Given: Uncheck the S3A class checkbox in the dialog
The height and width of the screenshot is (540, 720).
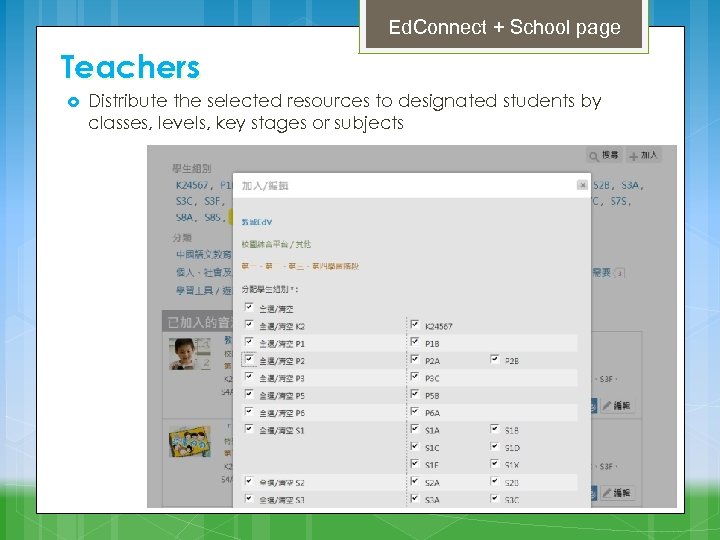Looking at the screenshot, I should [415, 498].
